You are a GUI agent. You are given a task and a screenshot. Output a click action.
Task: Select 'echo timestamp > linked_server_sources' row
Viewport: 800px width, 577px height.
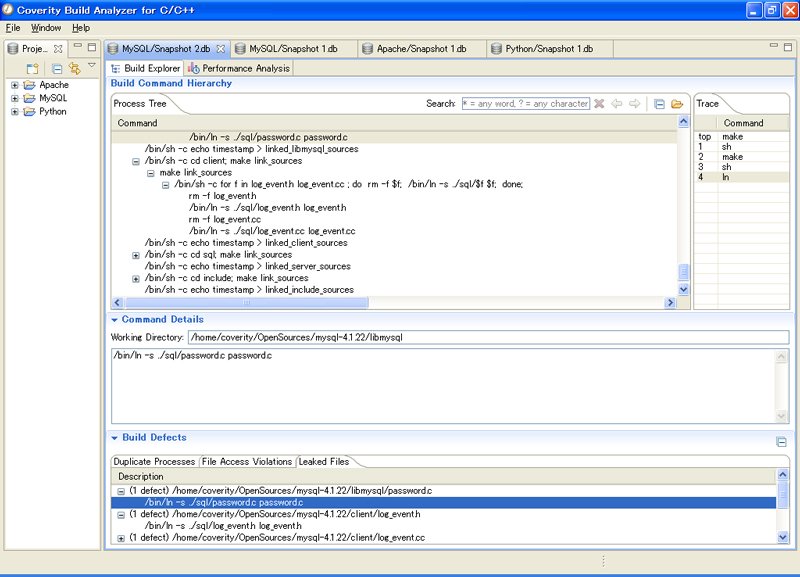coord(247,266)
